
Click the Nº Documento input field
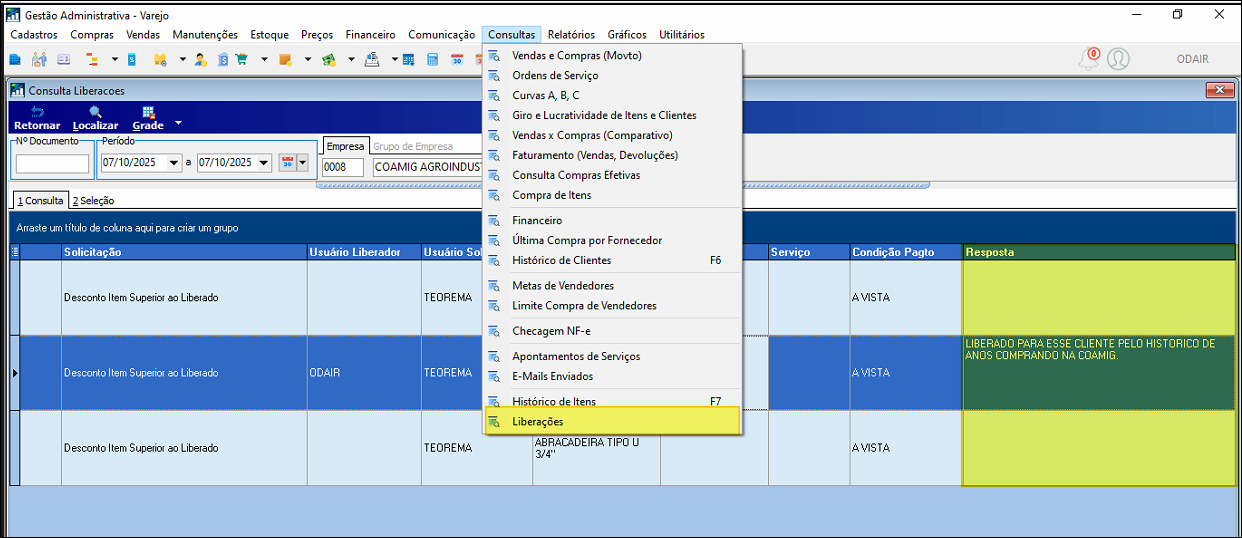click(52, 164)
